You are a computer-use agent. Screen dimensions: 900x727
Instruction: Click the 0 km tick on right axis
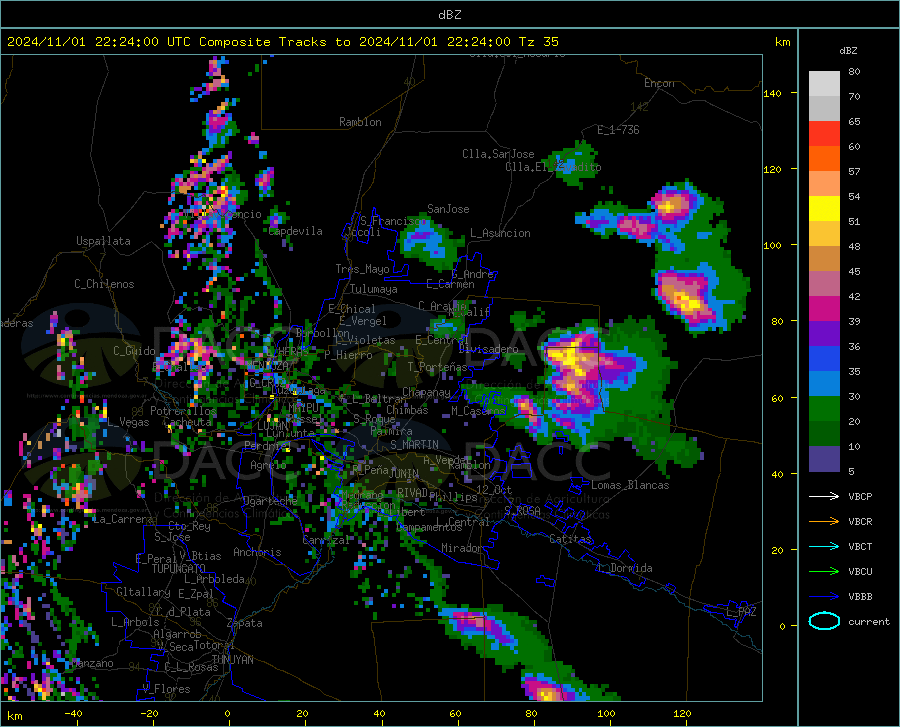782,626
